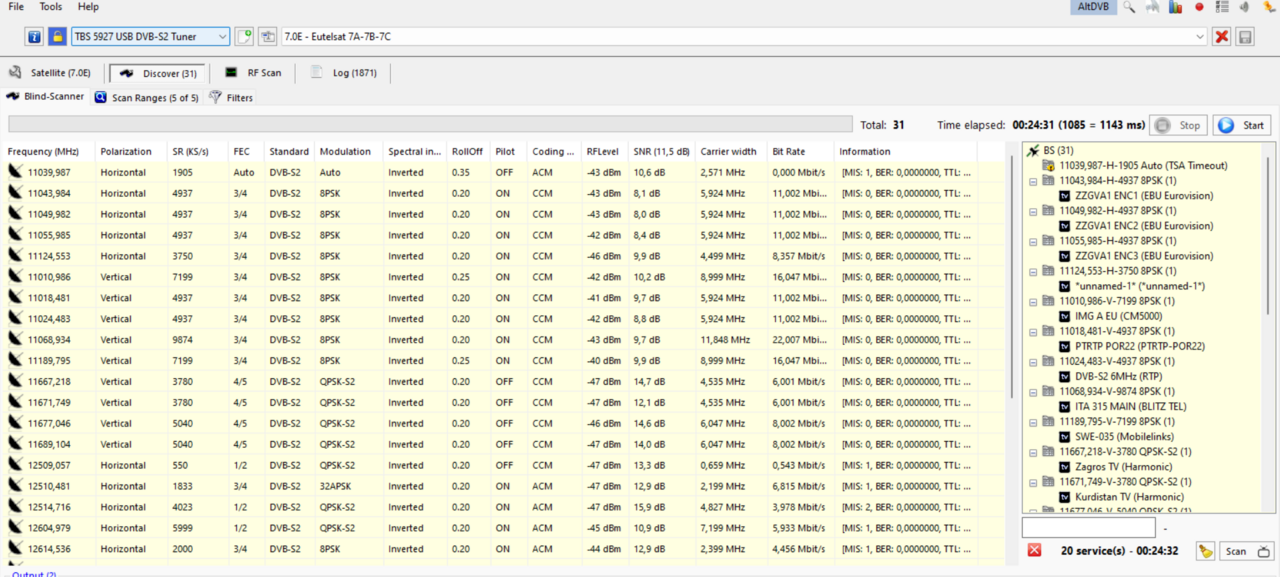Click the blue info icon in toolbar
Viewport: 1280px width, 577px height.
pos(34,37)
